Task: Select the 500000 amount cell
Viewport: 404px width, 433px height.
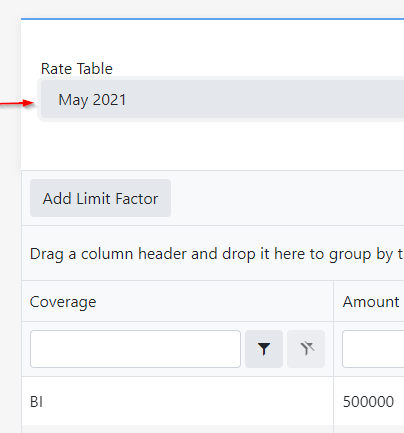Action: (x=369, y=401)
